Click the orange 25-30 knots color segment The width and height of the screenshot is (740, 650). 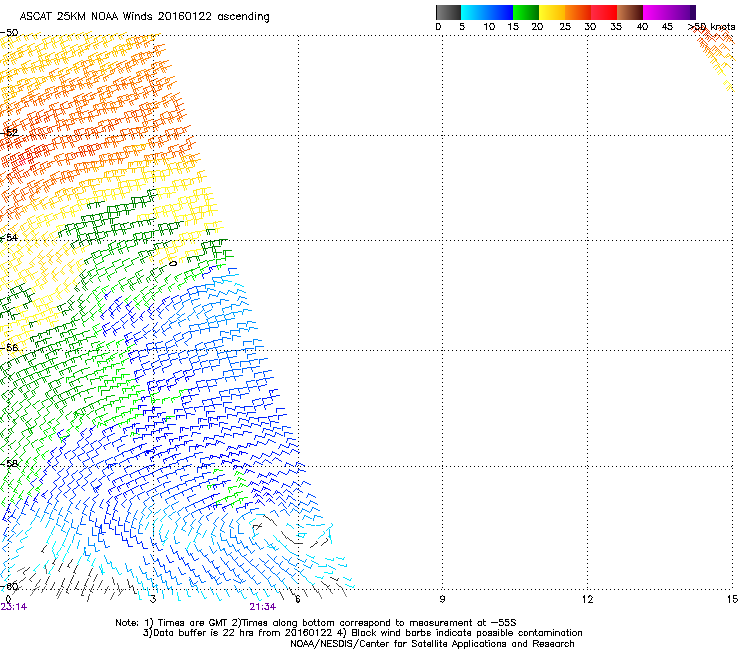coord(578,12)
